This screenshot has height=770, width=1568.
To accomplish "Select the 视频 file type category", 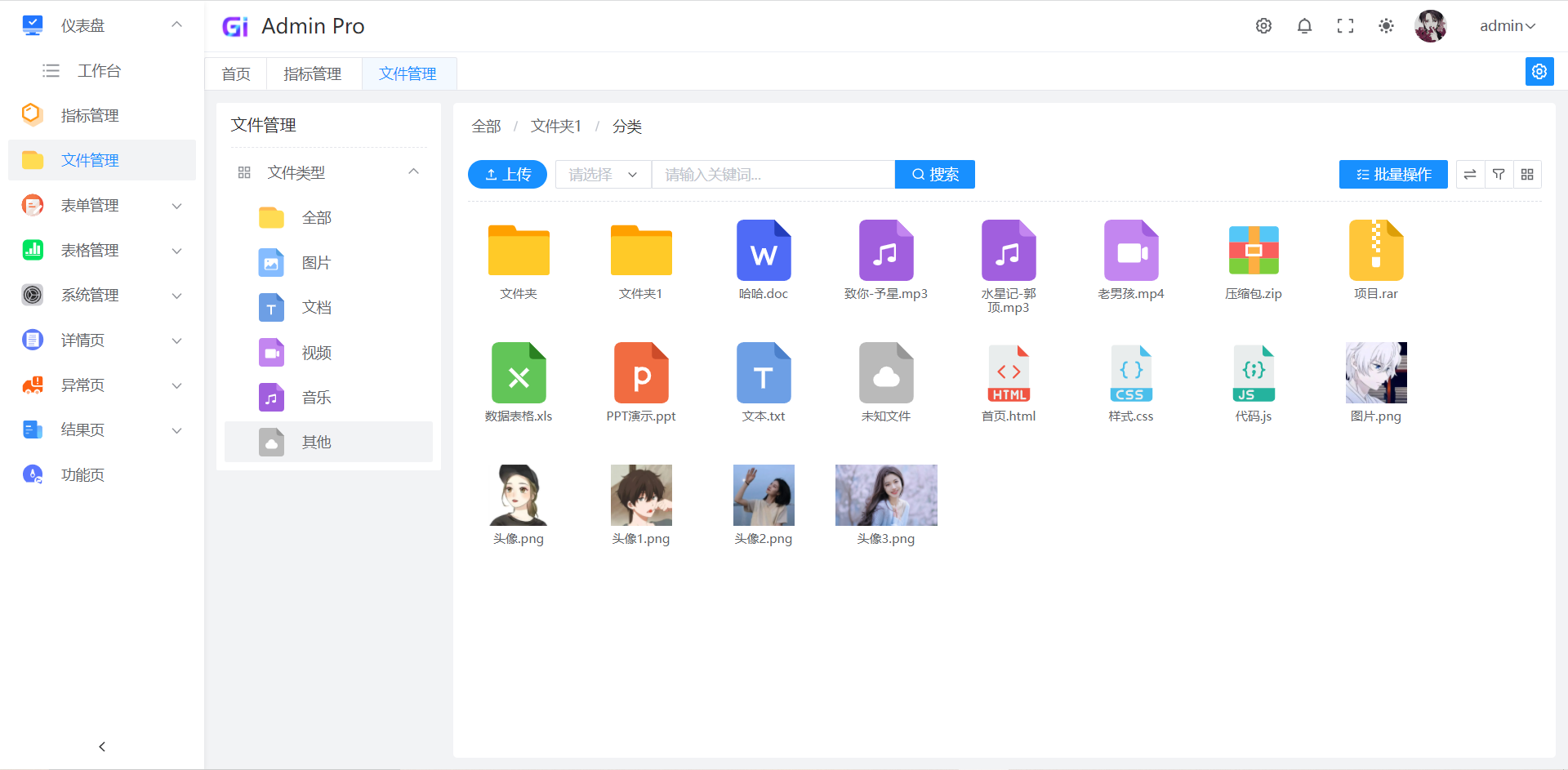I will (316, 352).
